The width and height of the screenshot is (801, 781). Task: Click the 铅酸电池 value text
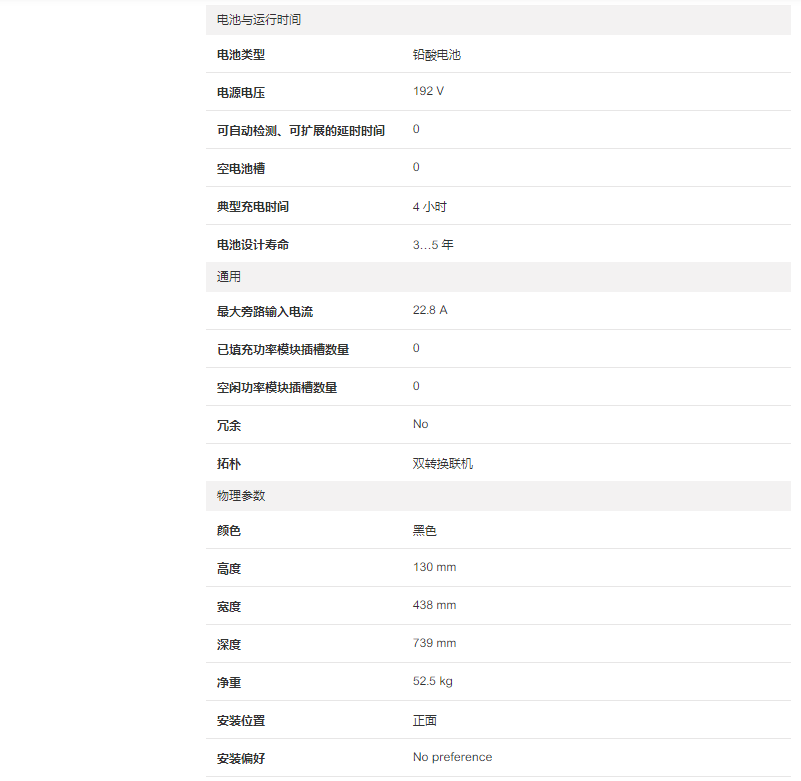point(437,55)
